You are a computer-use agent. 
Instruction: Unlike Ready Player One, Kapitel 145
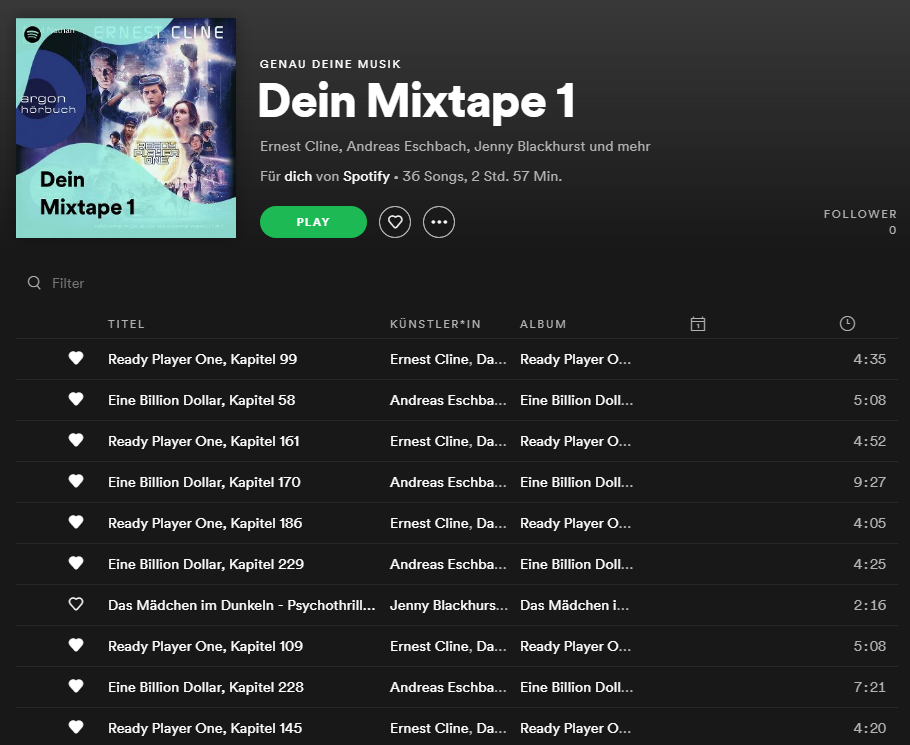point(76,727)
